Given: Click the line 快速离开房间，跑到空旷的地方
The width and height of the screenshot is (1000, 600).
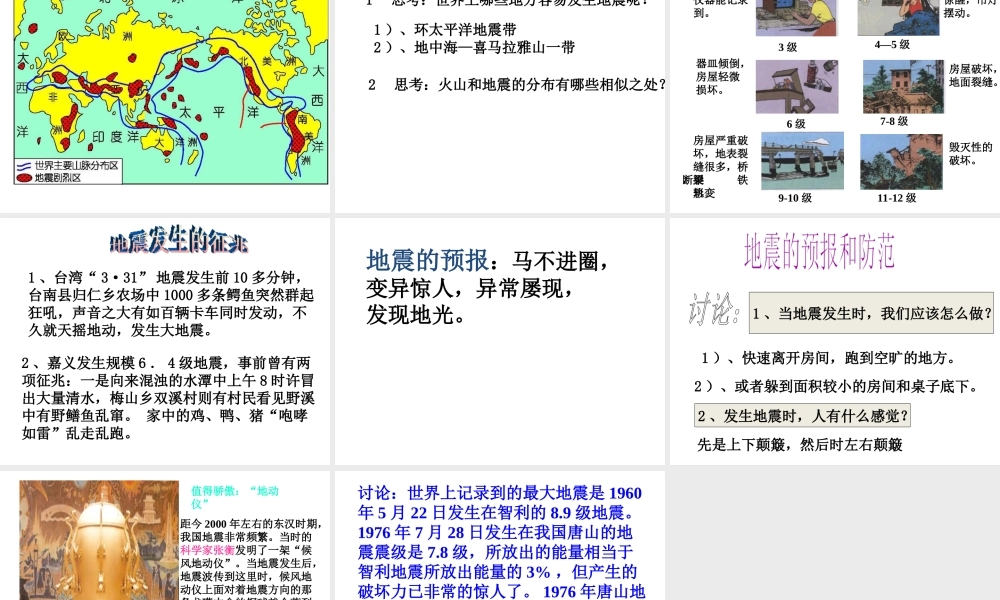Looking at the screenshot, I should point(829,358).
